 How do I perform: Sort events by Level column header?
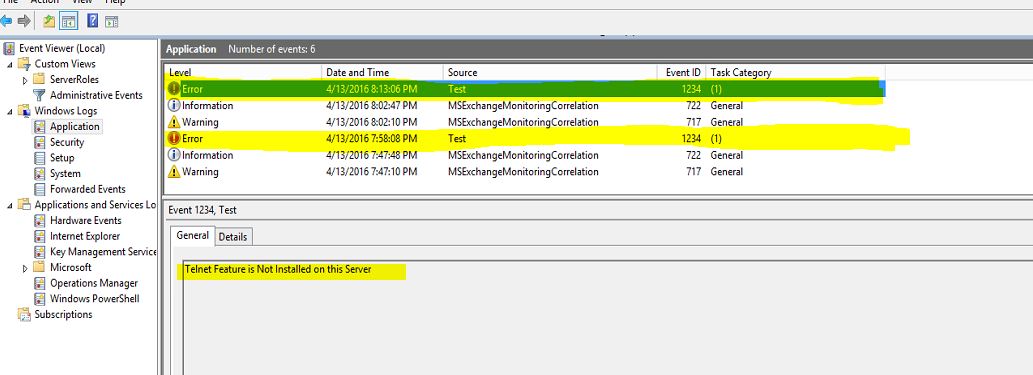[x=242, y=72]
